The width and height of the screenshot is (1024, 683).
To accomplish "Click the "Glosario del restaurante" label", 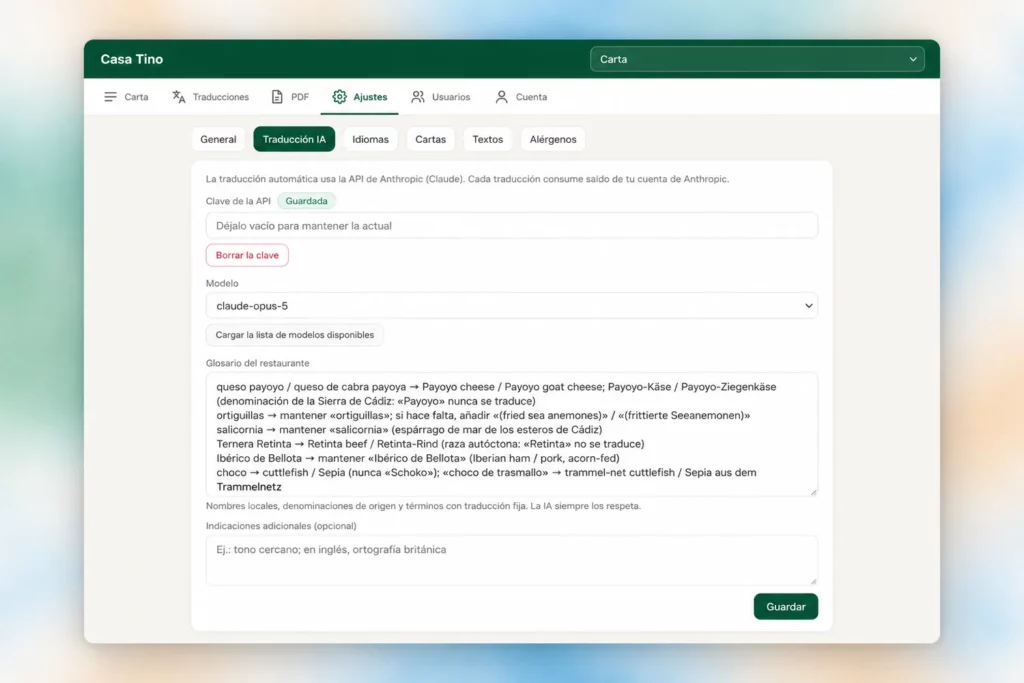I will pos(257,363).
